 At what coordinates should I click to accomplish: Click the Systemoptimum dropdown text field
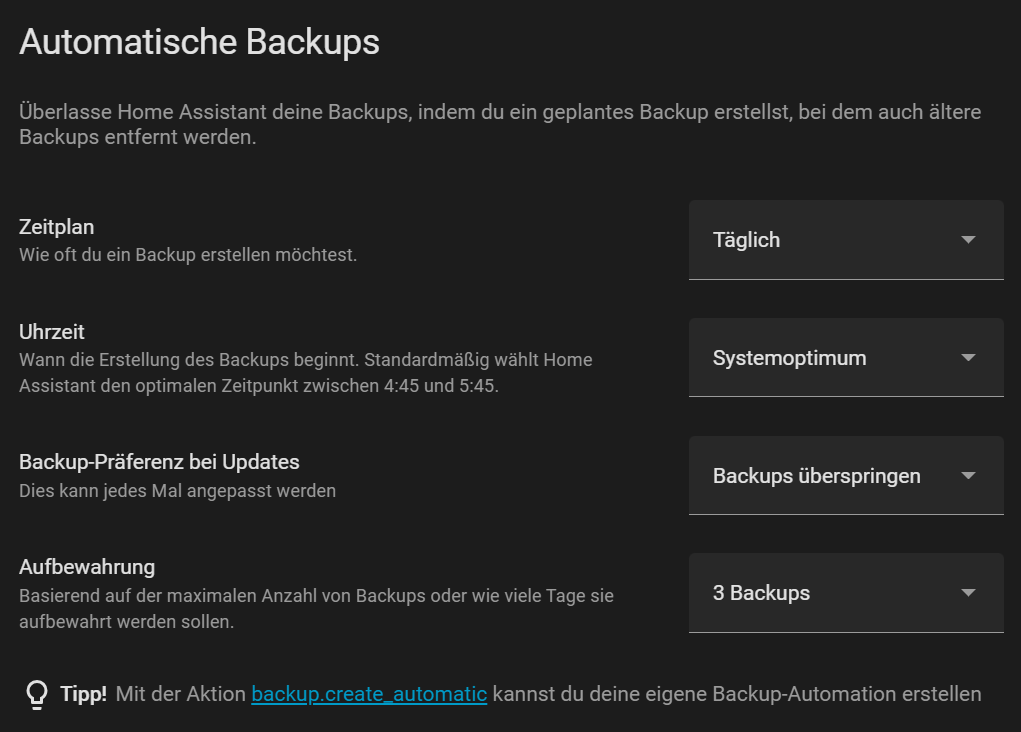[789, 357]
